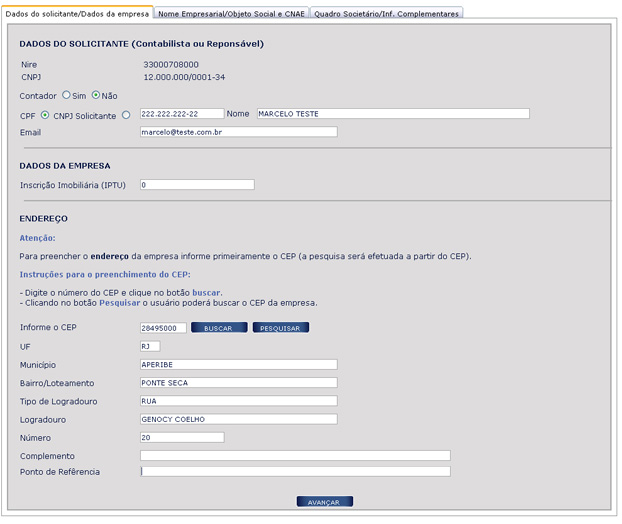
Task: Click the UF field showing RJ
Action: tap(150, 346)
